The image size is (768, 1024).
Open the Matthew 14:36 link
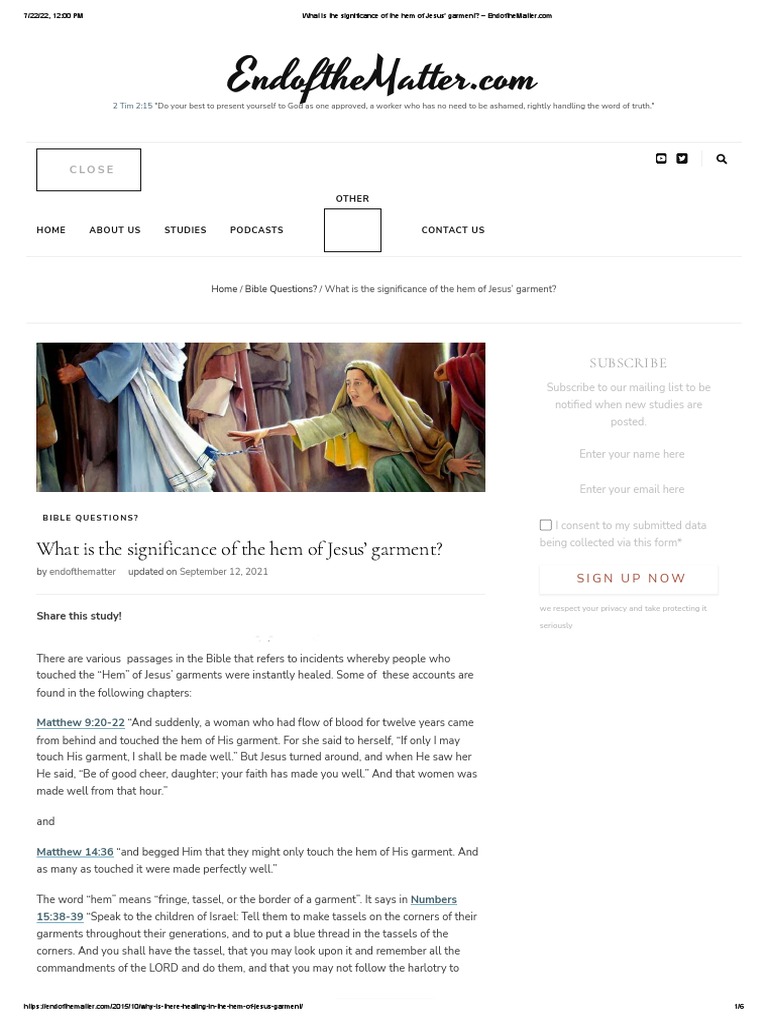tap(75, 852)
